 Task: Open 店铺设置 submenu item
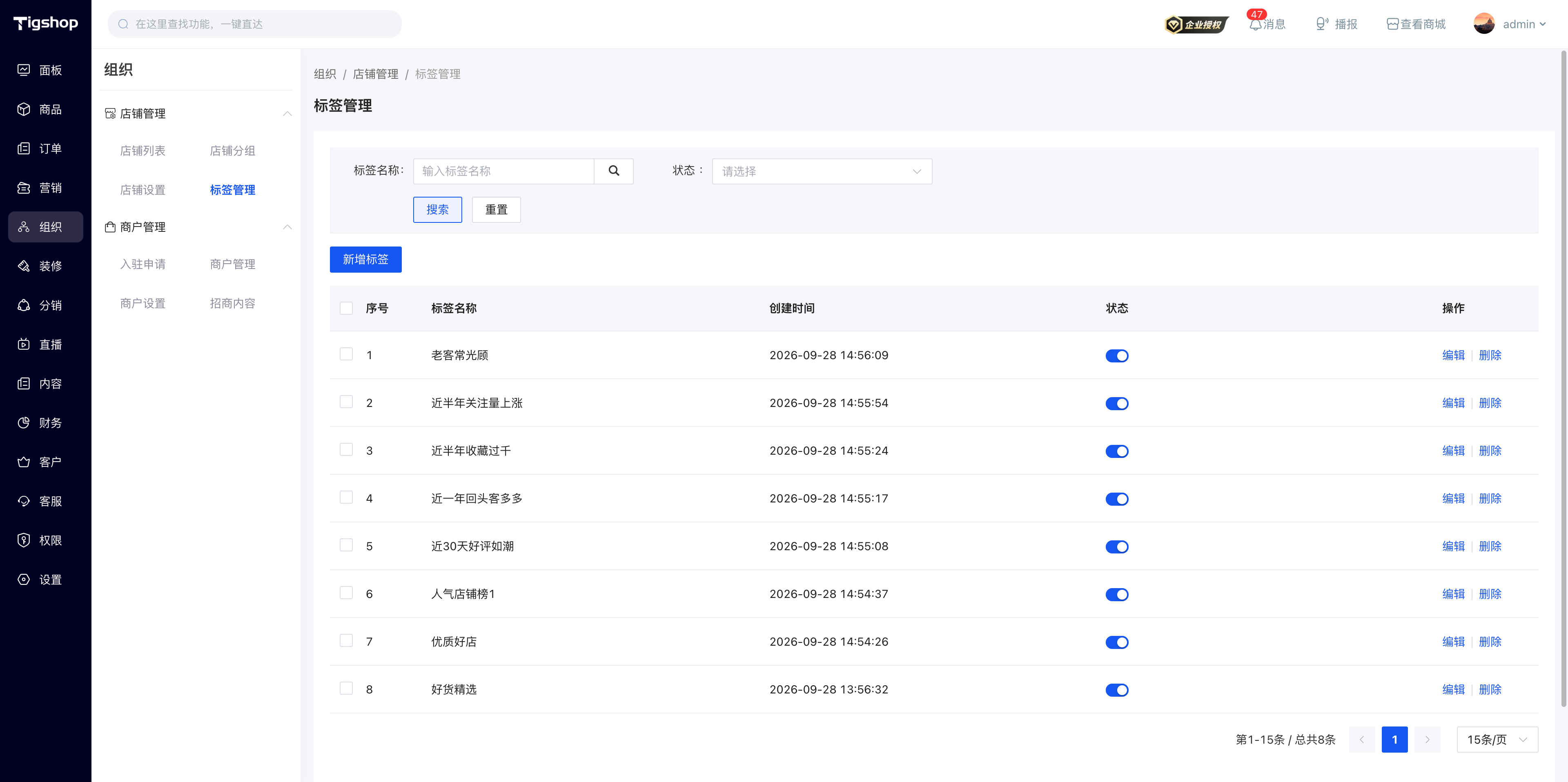tap(143, 190)
